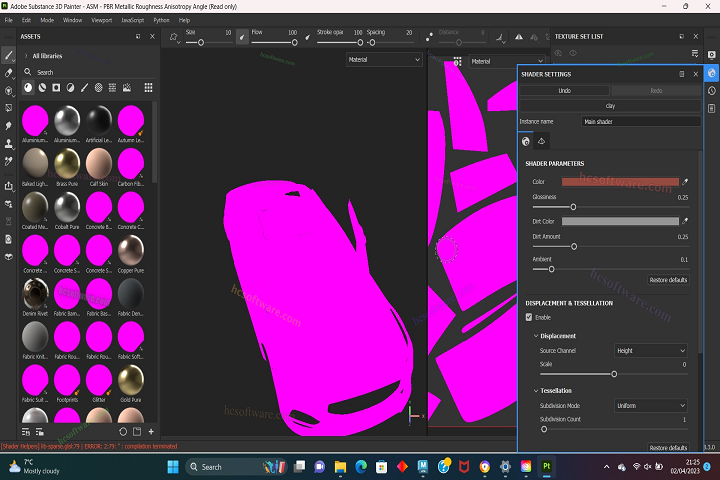Click the Environment maps filter icon
The width and height of the screenshot is (720, 480).
pos(127,88)
